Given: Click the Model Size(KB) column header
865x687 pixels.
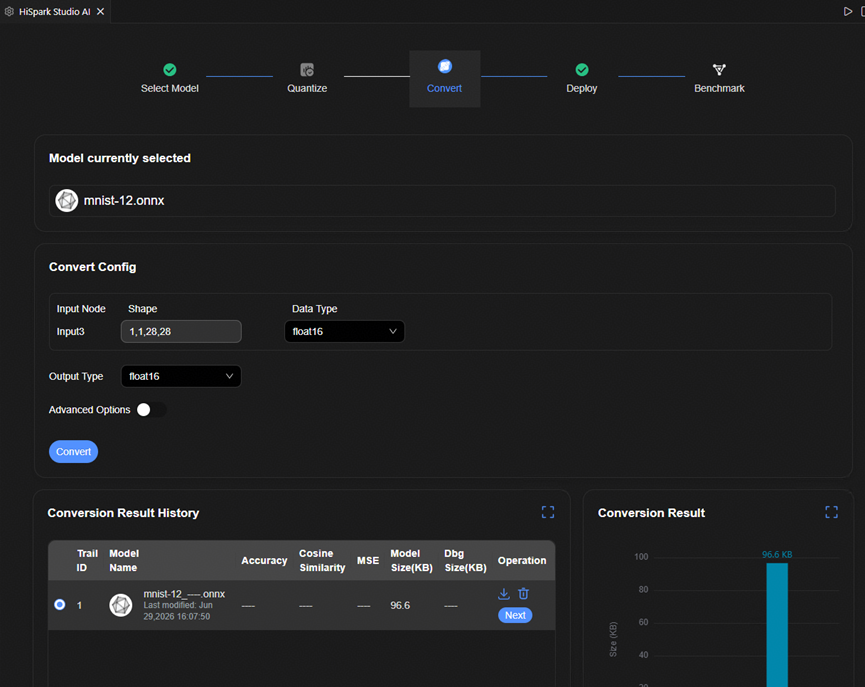Looking at the screenshot, I should coord(412,561).
